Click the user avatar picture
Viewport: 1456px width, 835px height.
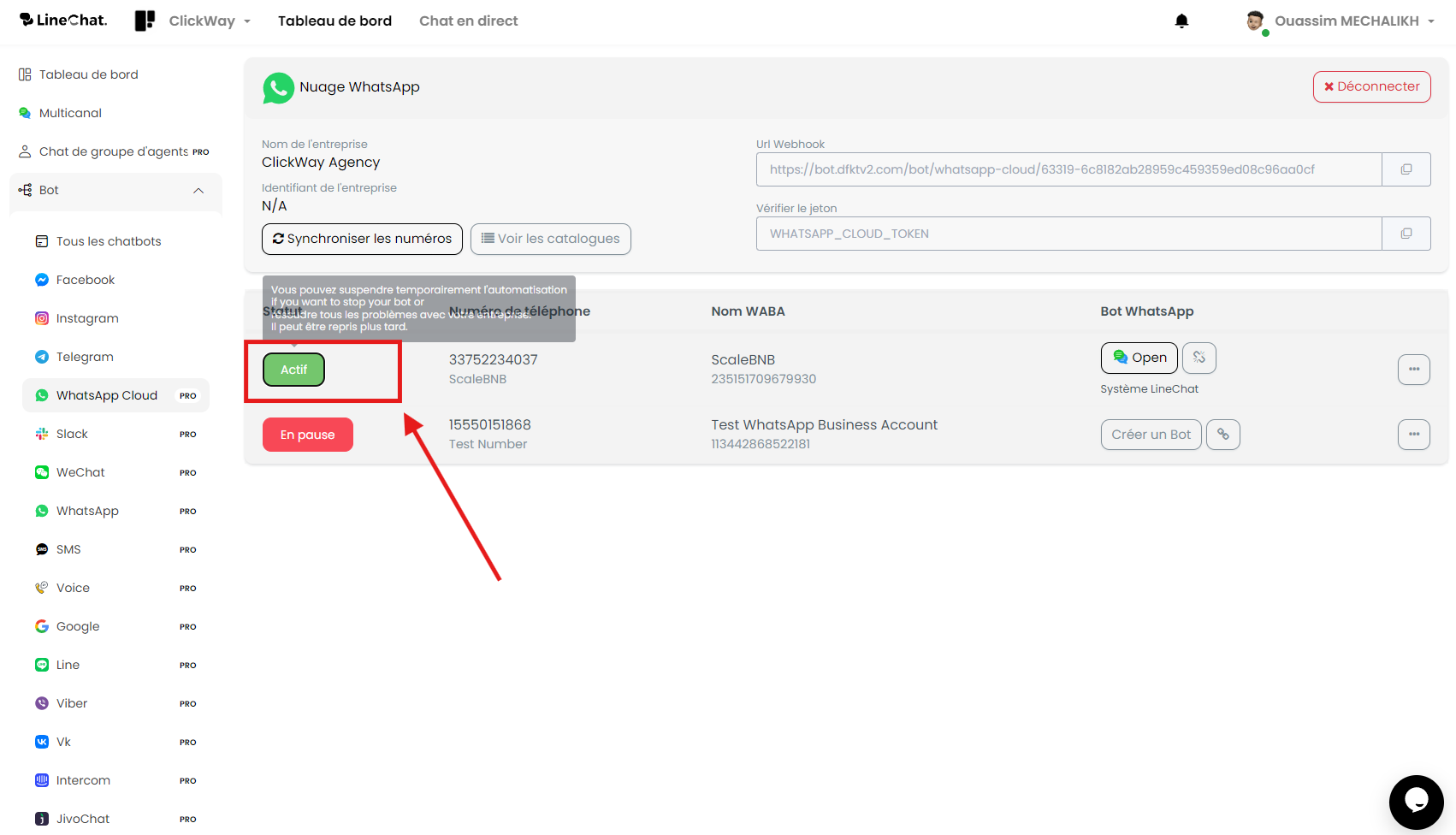[x=1255, y=21]
